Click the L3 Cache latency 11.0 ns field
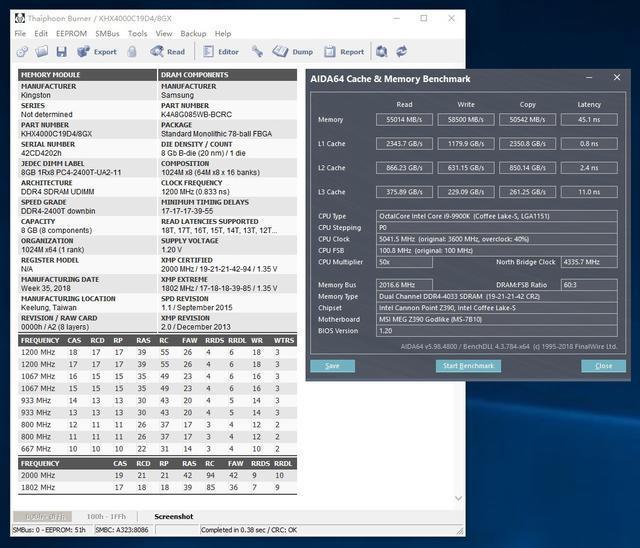The height and width of the screenshot is (548, 640). (x=589, y=192)
